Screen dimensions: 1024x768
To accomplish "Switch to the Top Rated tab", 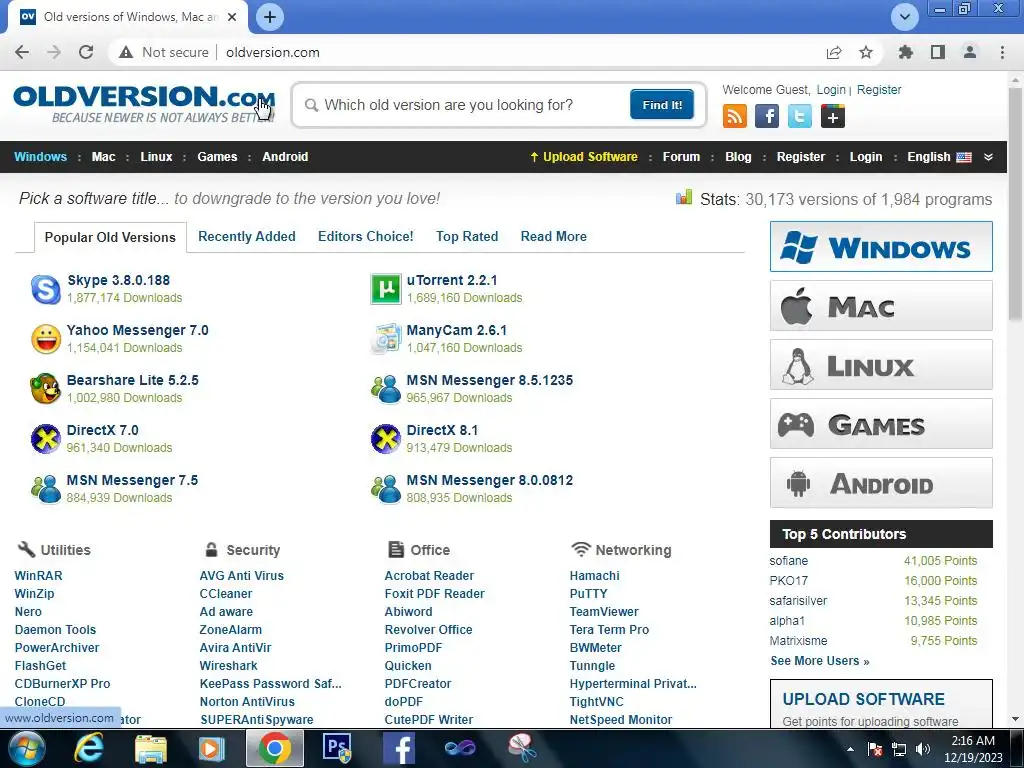I will point(467,236).
